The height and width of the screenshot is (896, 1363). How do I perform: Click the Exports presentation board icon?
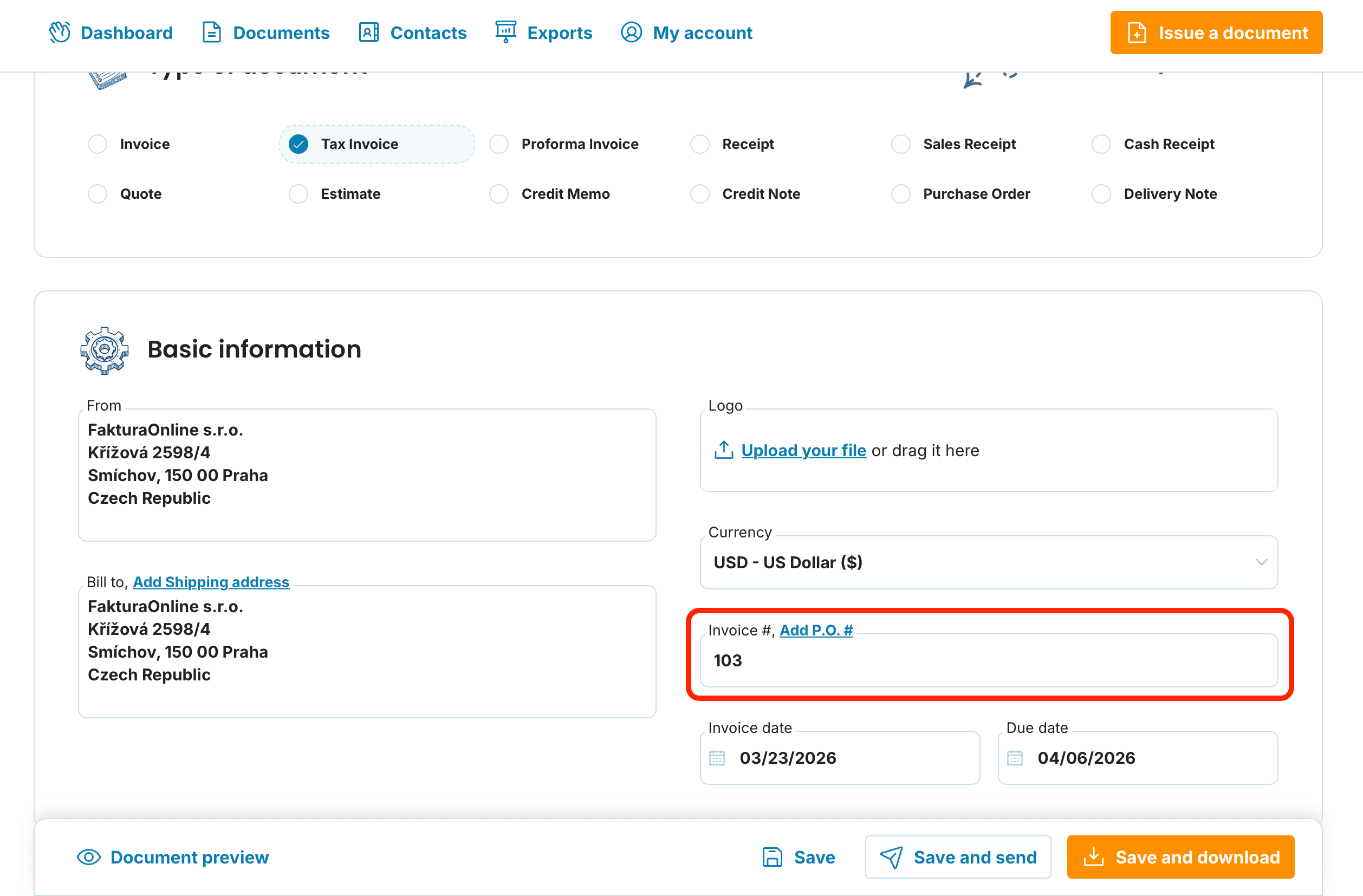(x=505, y=33)
